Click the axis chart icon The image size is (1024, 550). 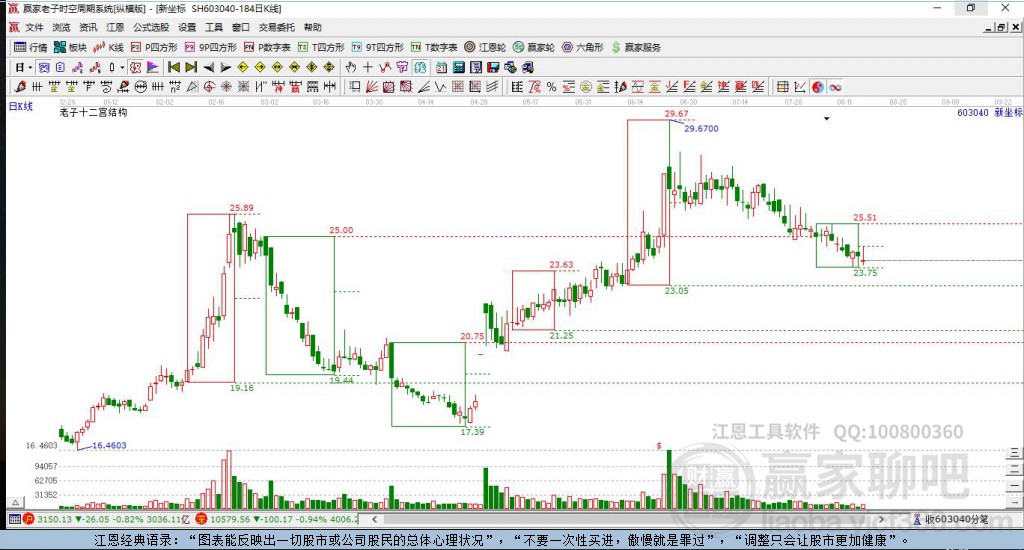[x=800, y=87]
